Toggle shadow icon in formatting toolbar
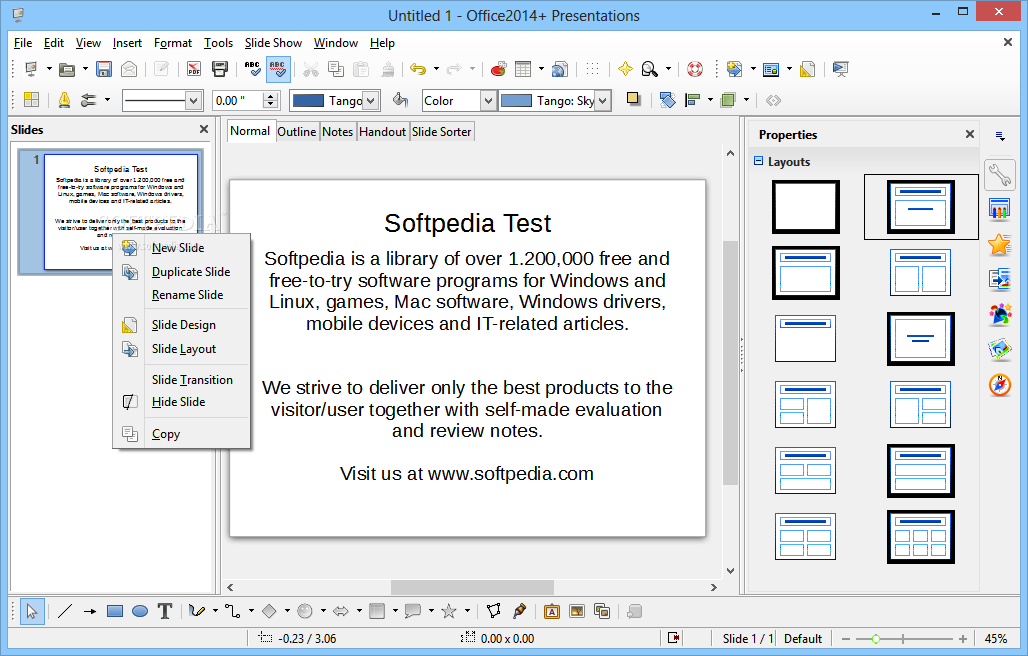Screen dimensions: 1028x656 coord(633,100)
